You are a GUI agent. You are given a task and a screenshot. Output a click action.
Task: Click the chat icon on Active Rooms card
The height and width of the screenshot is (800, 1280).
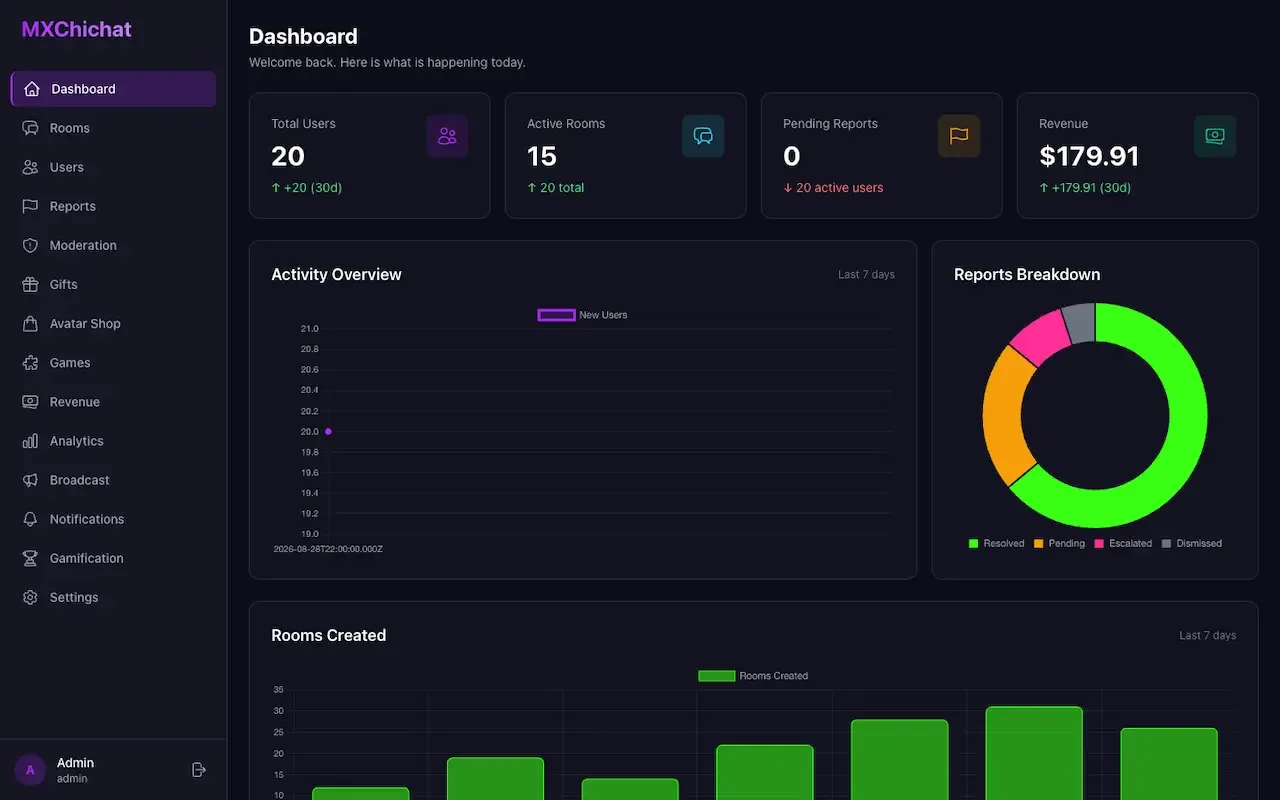tap(703, 136)
